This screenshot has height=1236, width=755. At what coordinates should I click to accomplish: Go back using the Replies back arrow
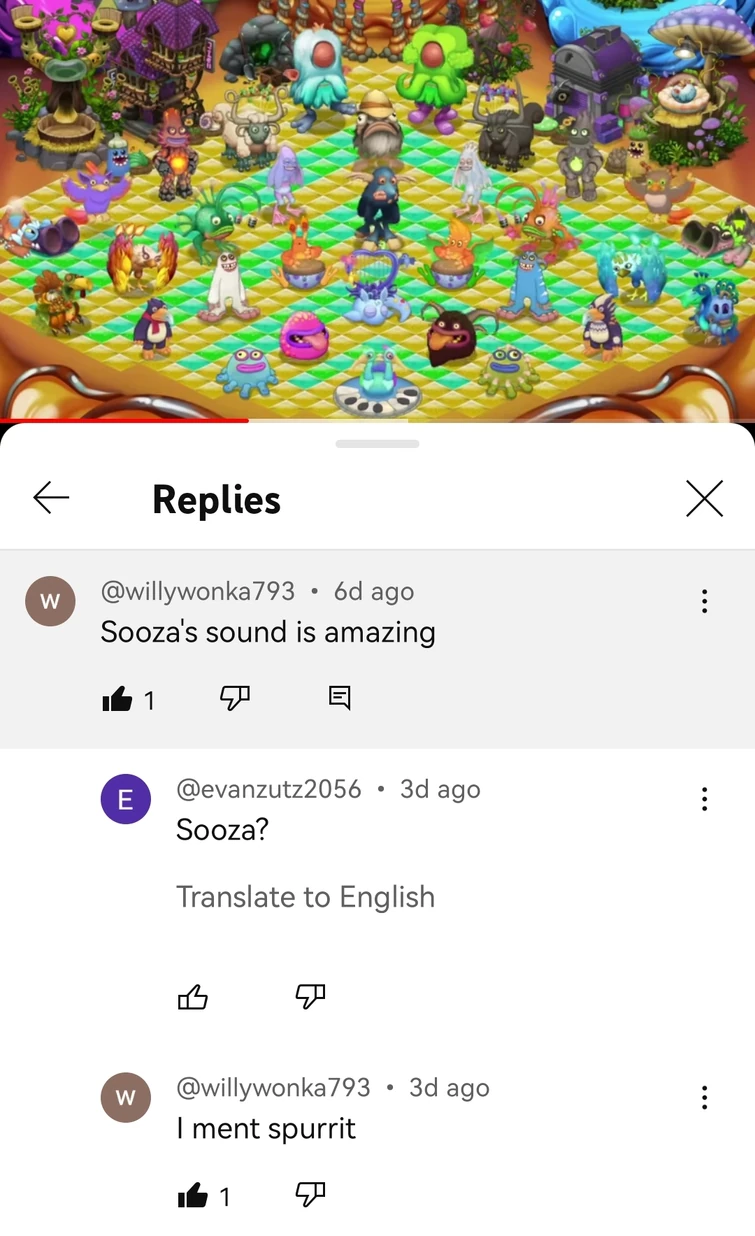pos(51,497)
